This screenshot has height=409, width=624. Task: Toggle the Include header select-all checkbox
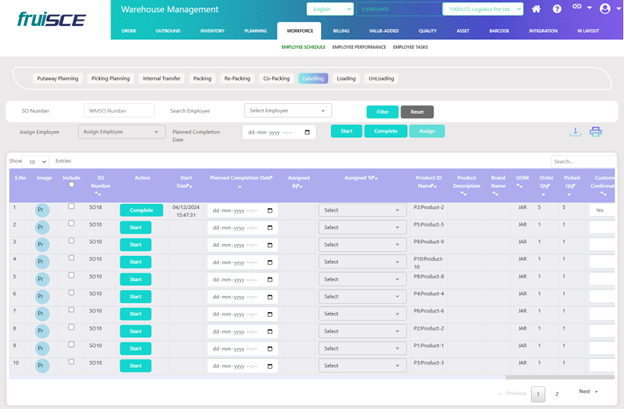[71, 184]
